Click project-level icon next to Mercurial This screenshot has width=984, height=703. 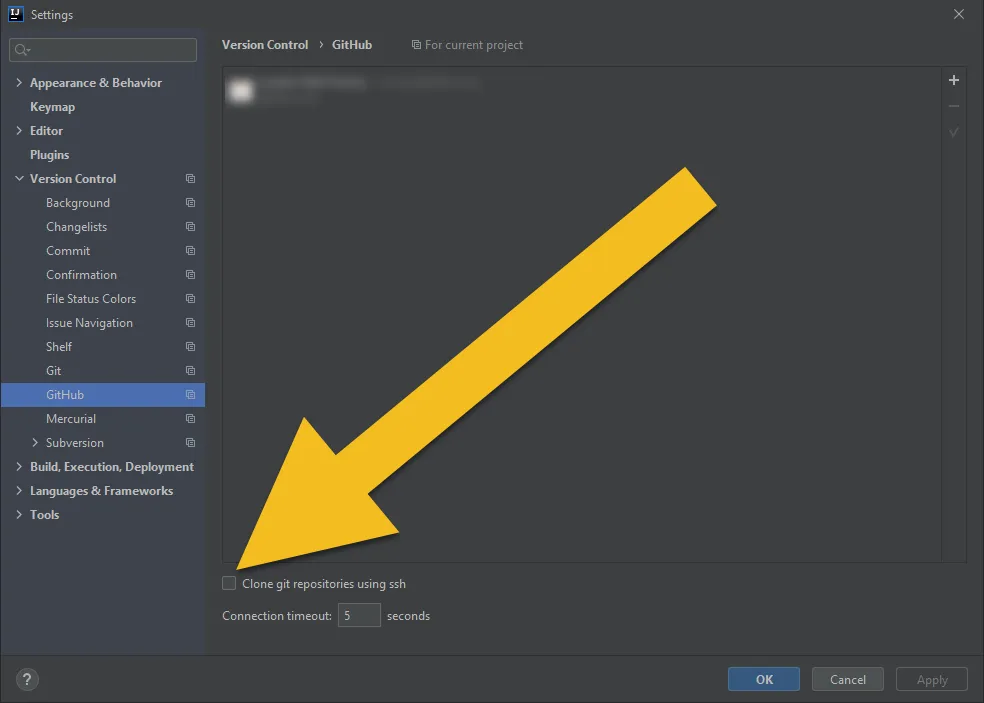[x=190, y=419]
